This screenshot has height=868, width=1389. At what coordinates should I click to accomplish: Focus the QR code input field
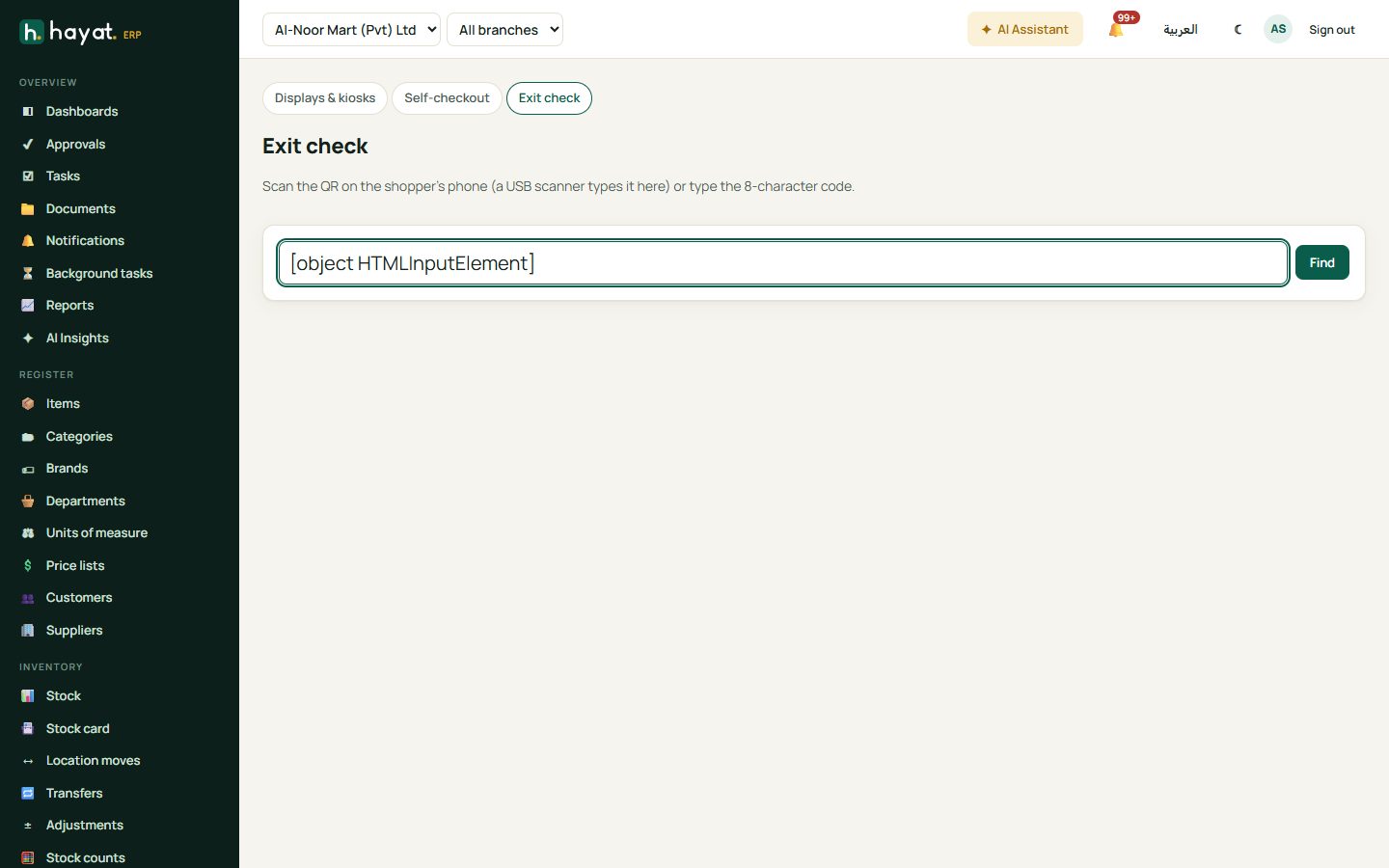click(783, 263)
